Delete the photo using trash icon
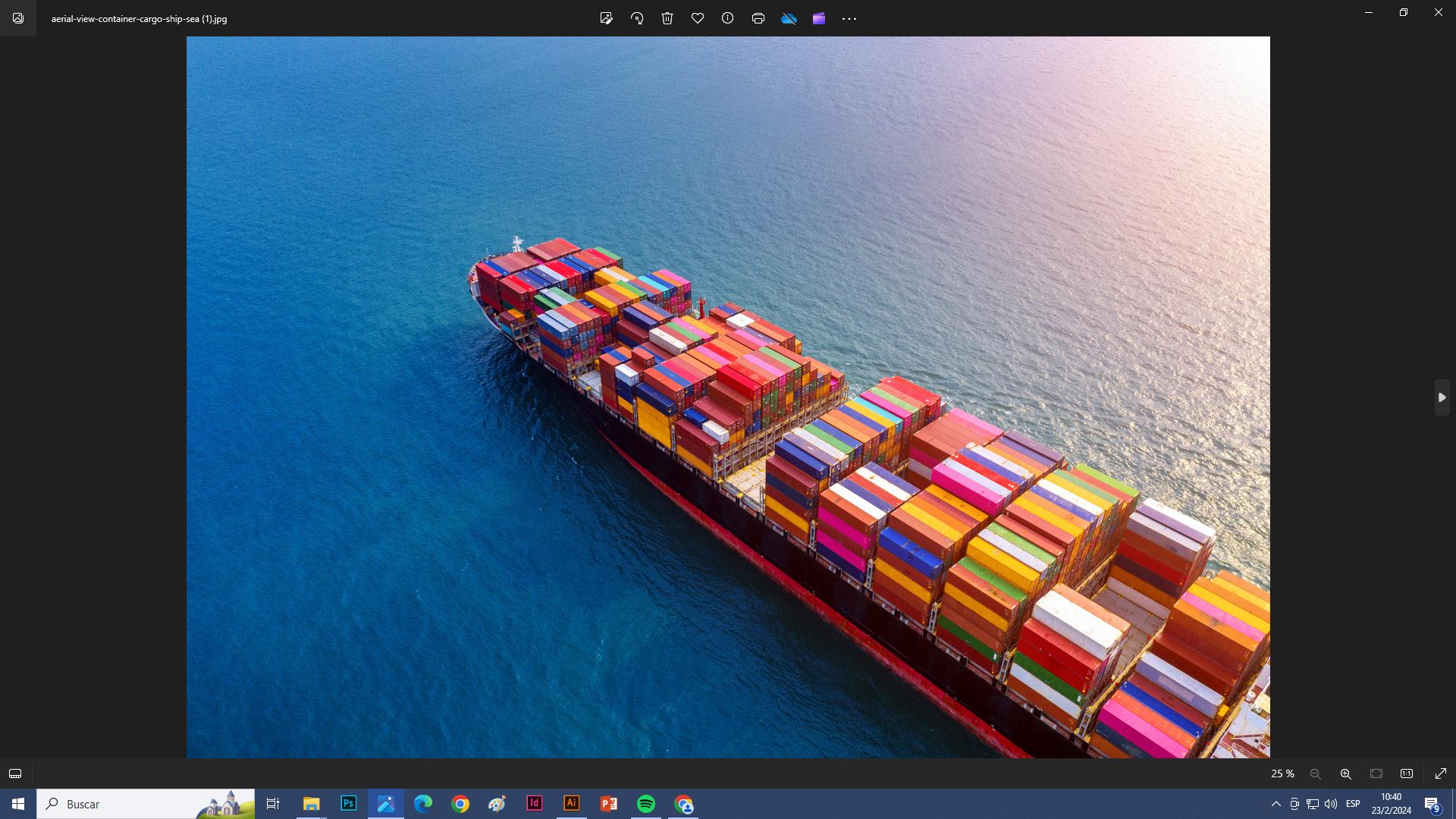1456x819 pixels. 667,18
